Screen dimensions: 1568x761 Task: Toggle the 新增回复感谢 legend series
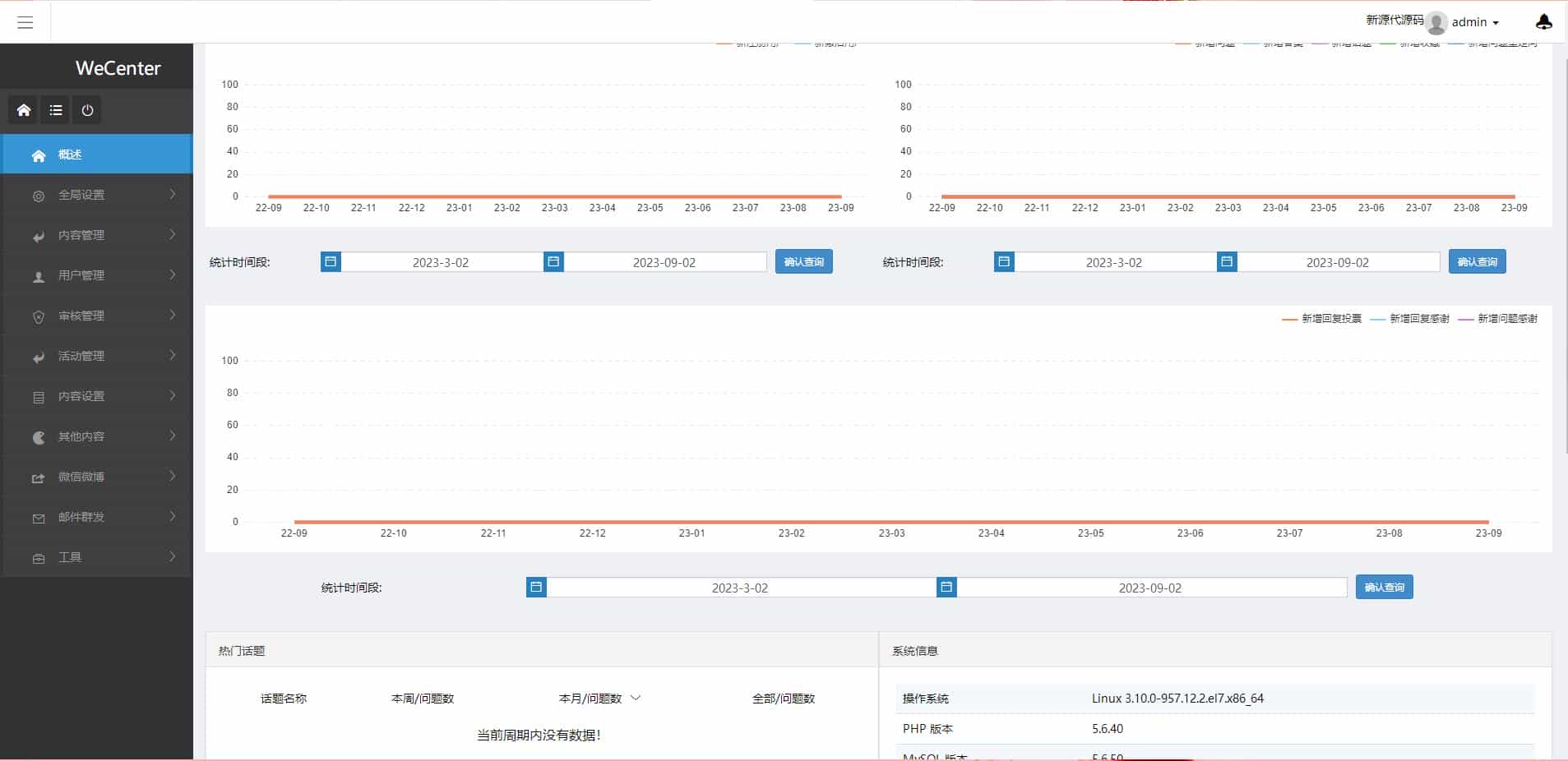[x=1409, y=319]
